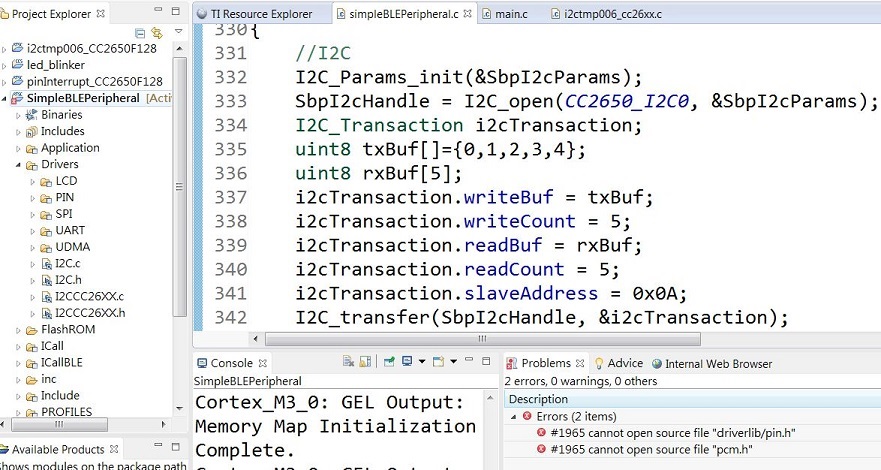The width and height of the screenshot is (881, 470).
Task: Collapse the Errors (2 items) group
Action: [514, 417]
